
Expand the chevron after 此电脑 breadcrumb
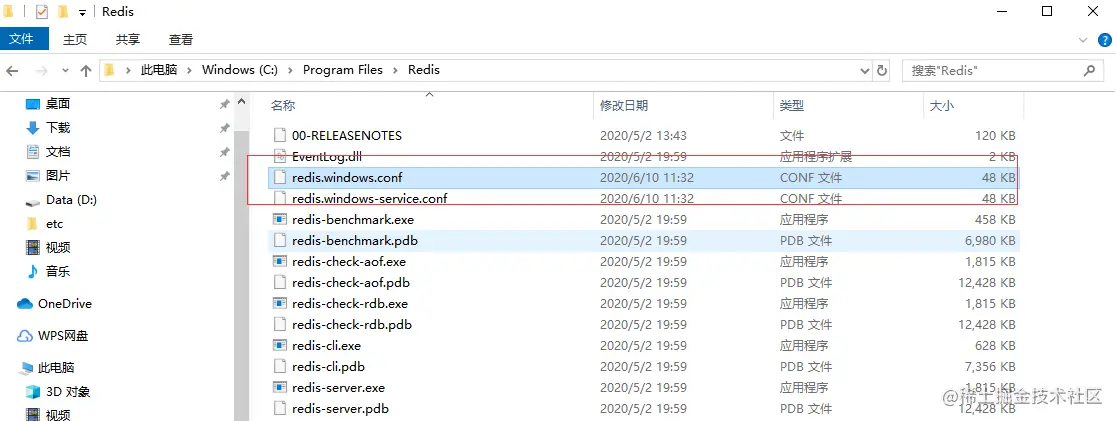(189, 70)
